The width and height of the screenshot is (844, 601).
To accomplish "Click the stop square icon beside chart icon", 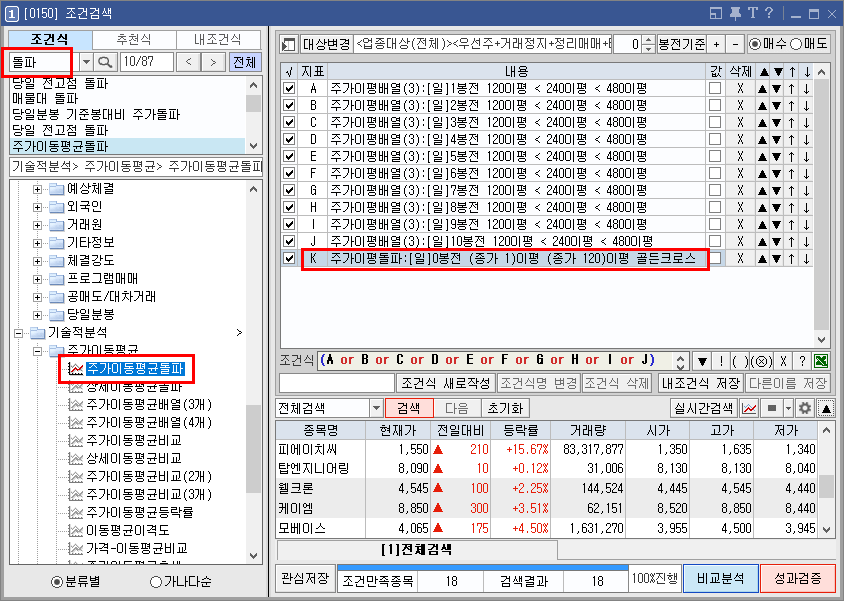I will [771, 408].
